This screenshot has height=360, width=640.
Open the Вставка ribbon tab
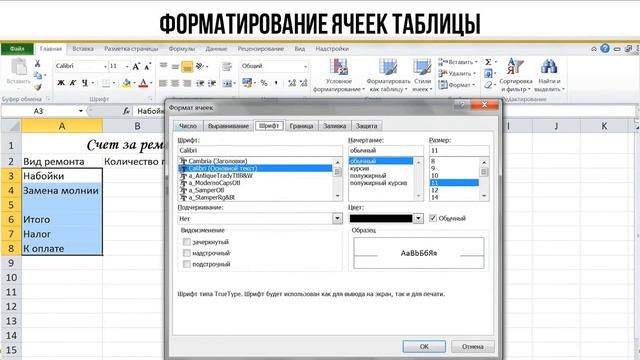click(x=83, y=49)
